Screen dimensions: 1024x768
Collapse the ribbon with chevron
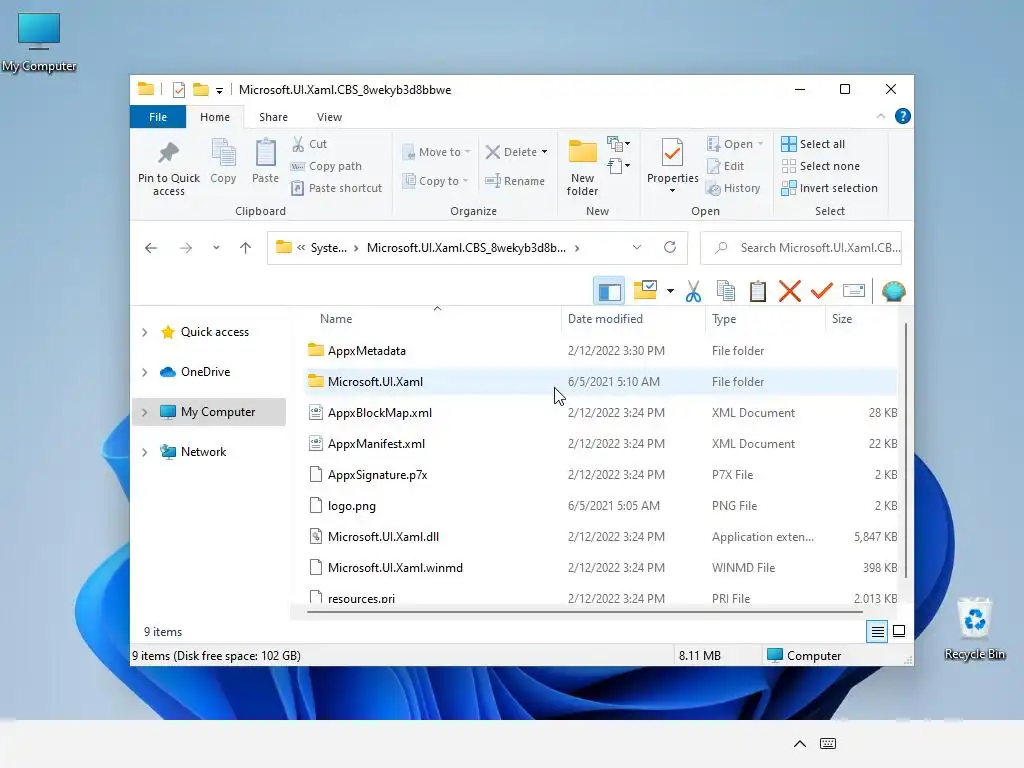[880, 116]
